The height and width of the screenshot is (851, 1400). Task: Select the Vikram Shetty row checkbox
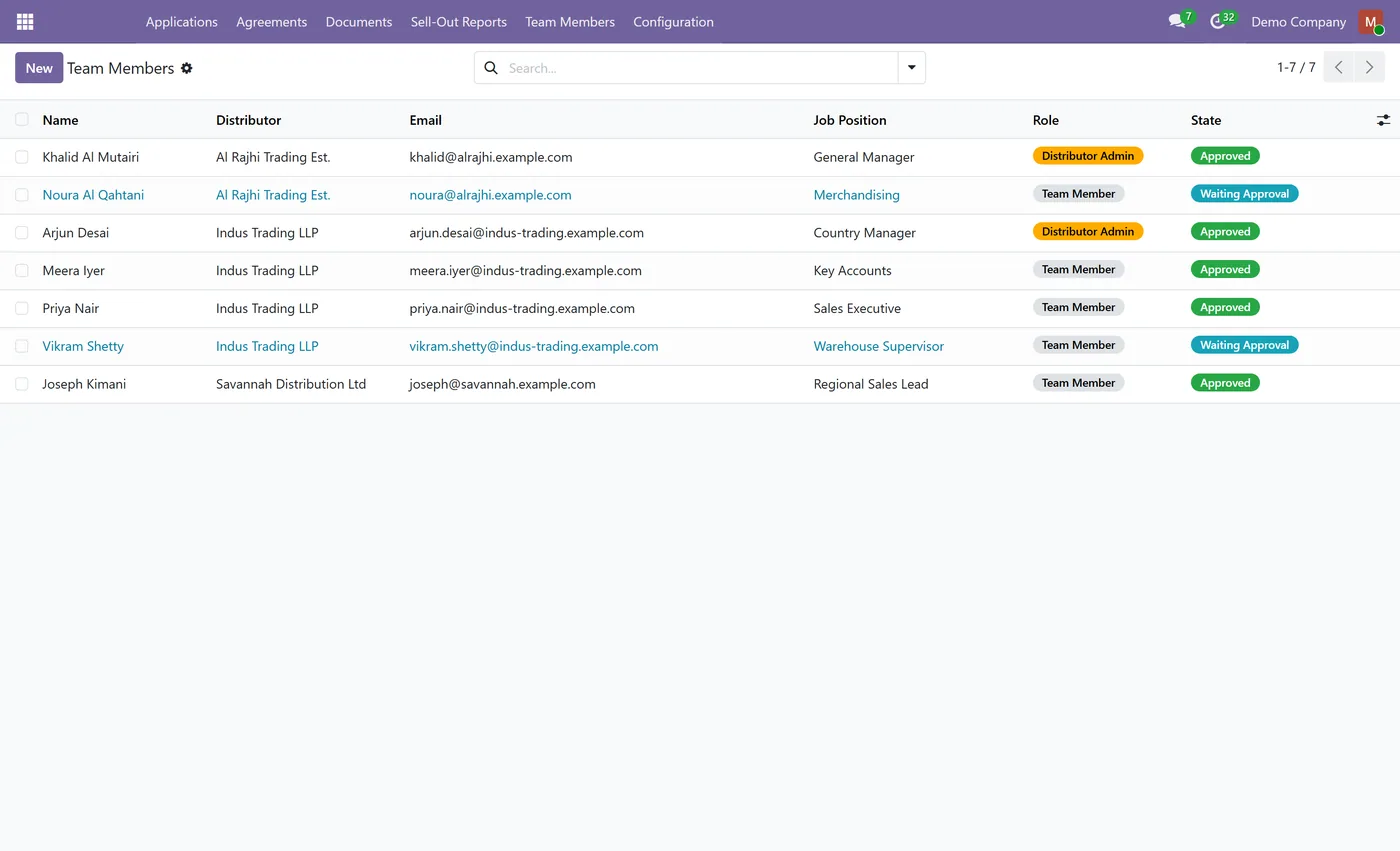point(22,346)
